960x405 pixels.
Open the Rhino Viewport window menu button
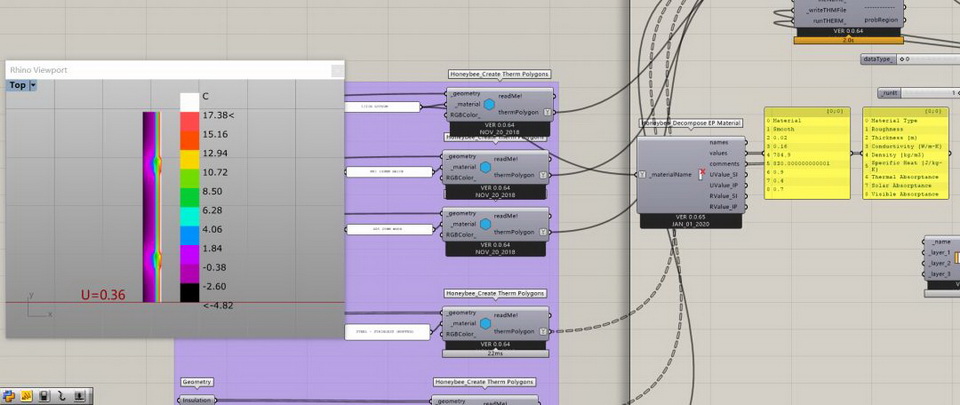(337, 70)
